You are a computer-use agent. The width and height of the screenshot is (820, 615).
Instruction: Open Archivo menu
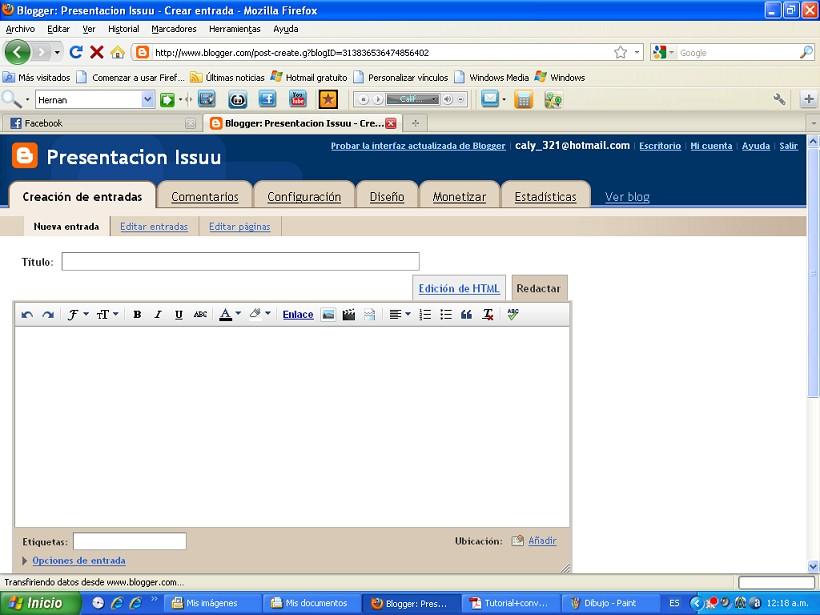click(20, 29)
